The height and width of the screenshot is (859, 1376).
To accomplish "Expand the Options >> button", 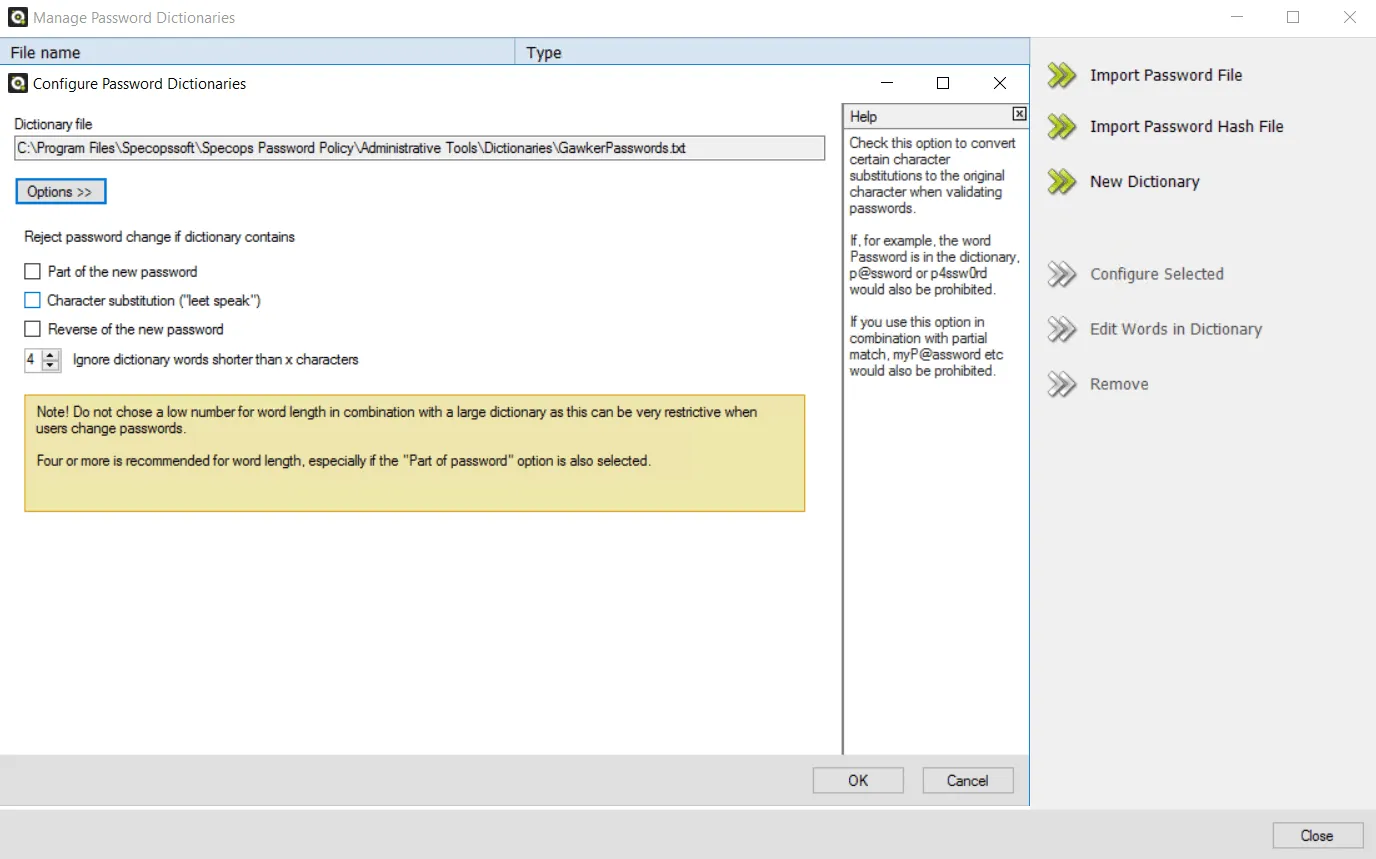I will [x=60, y=191].
